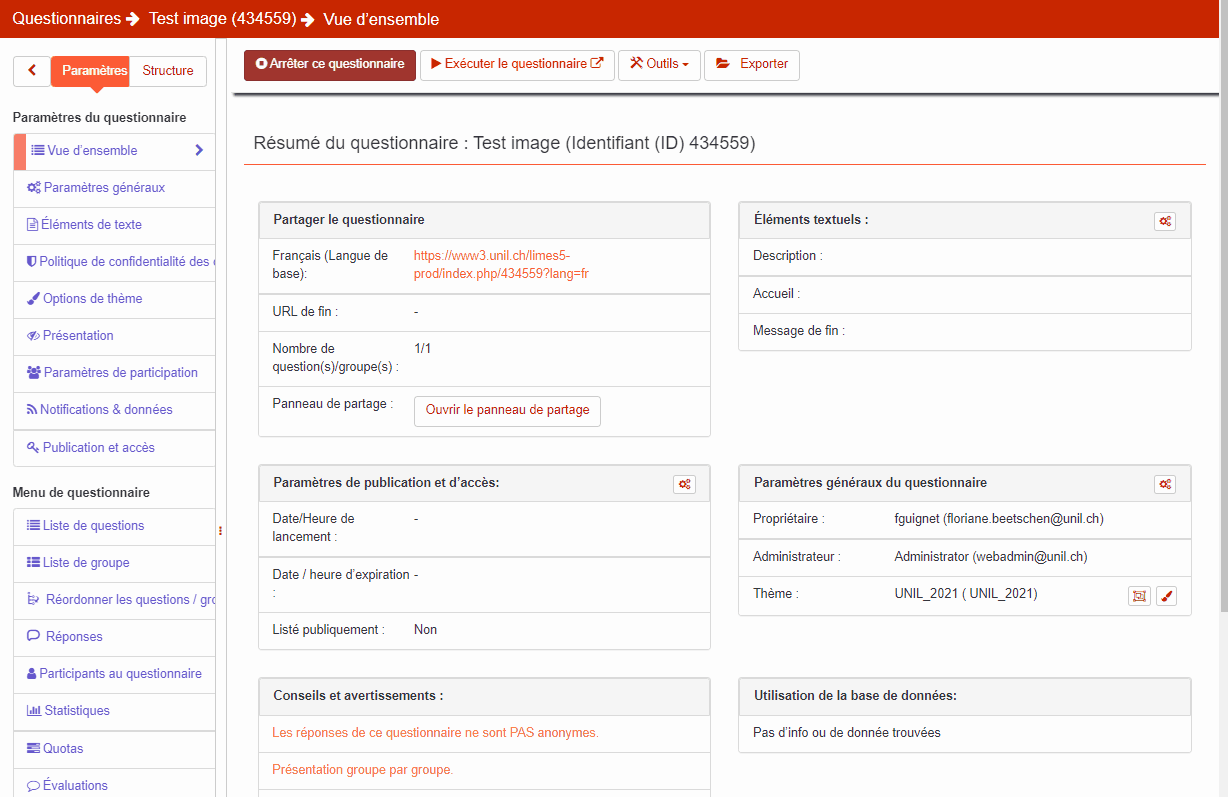Screen dimensions: 1228x797
Task: Click the gear icon in Éléments textuels panel
Action: coord(1164,221)
